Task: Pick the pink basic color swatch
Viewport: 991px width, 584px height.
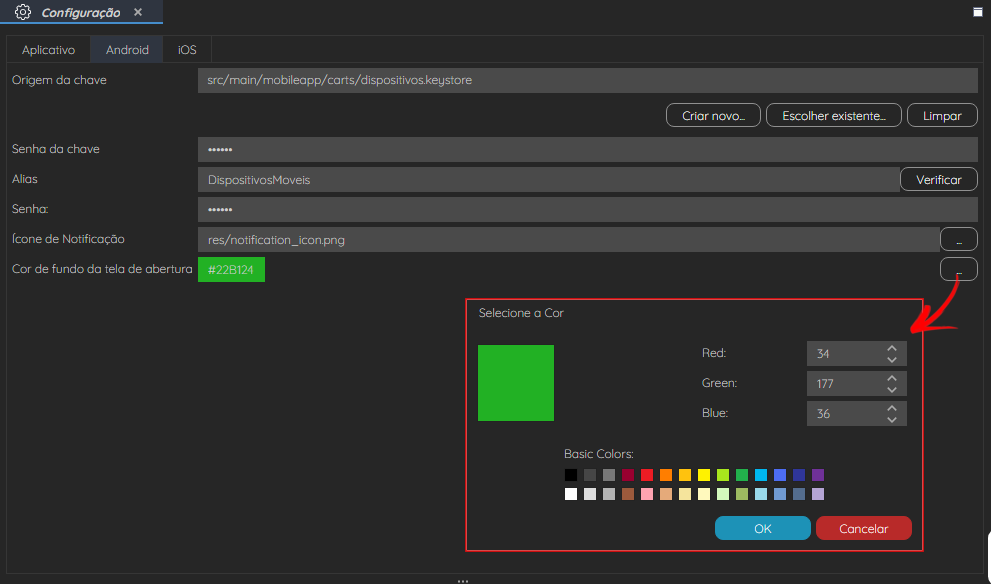Action: pos(647,494)
